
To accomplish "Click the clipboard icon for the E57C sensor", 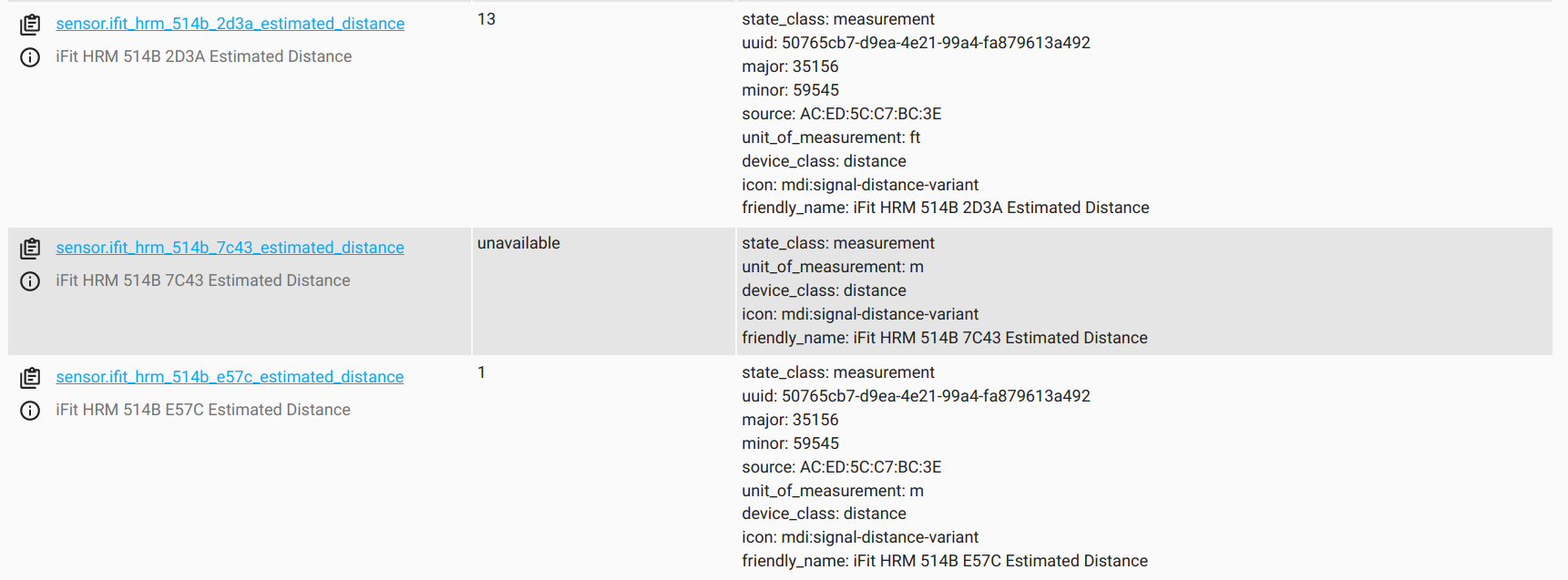I will click(30, 376).
